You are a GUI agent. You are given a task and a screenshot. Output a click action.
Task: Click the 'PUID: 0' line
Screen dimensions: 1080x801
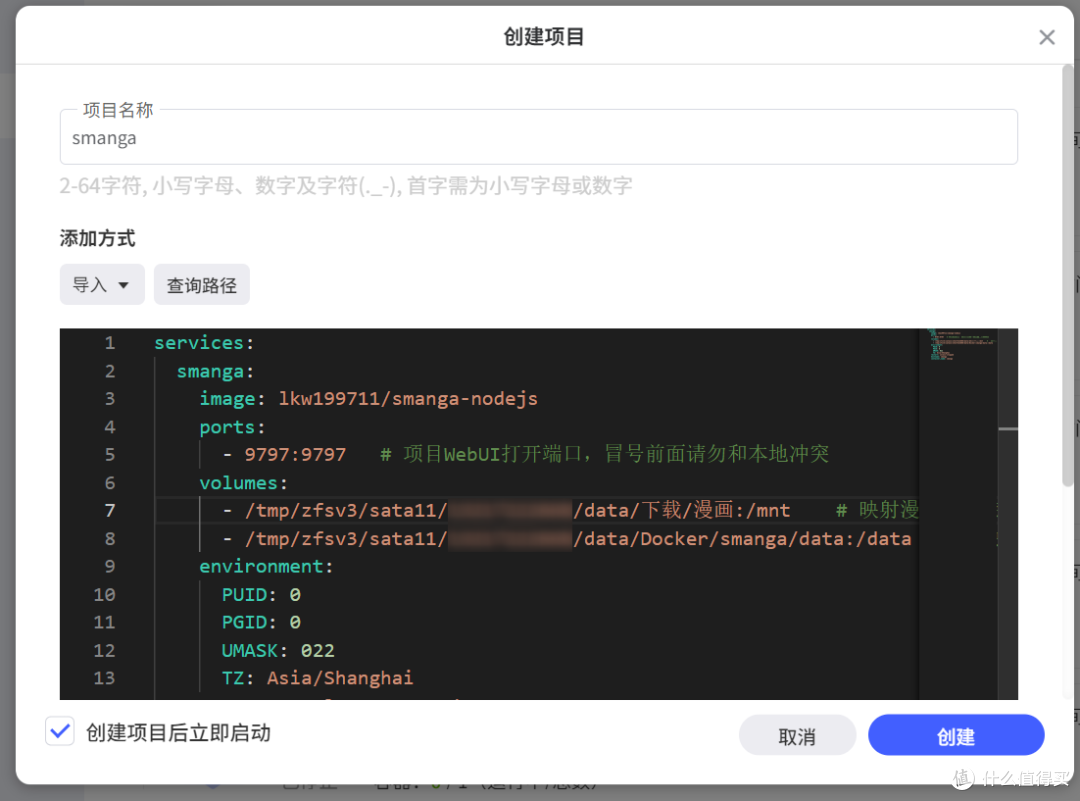(x=261, y=594)
